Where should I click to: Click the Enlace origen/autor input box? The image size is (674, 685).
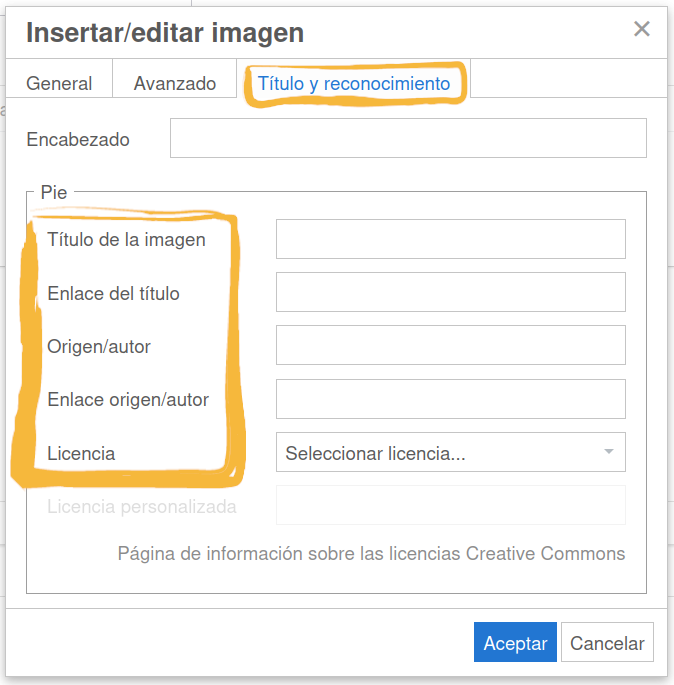coord(450,399)
